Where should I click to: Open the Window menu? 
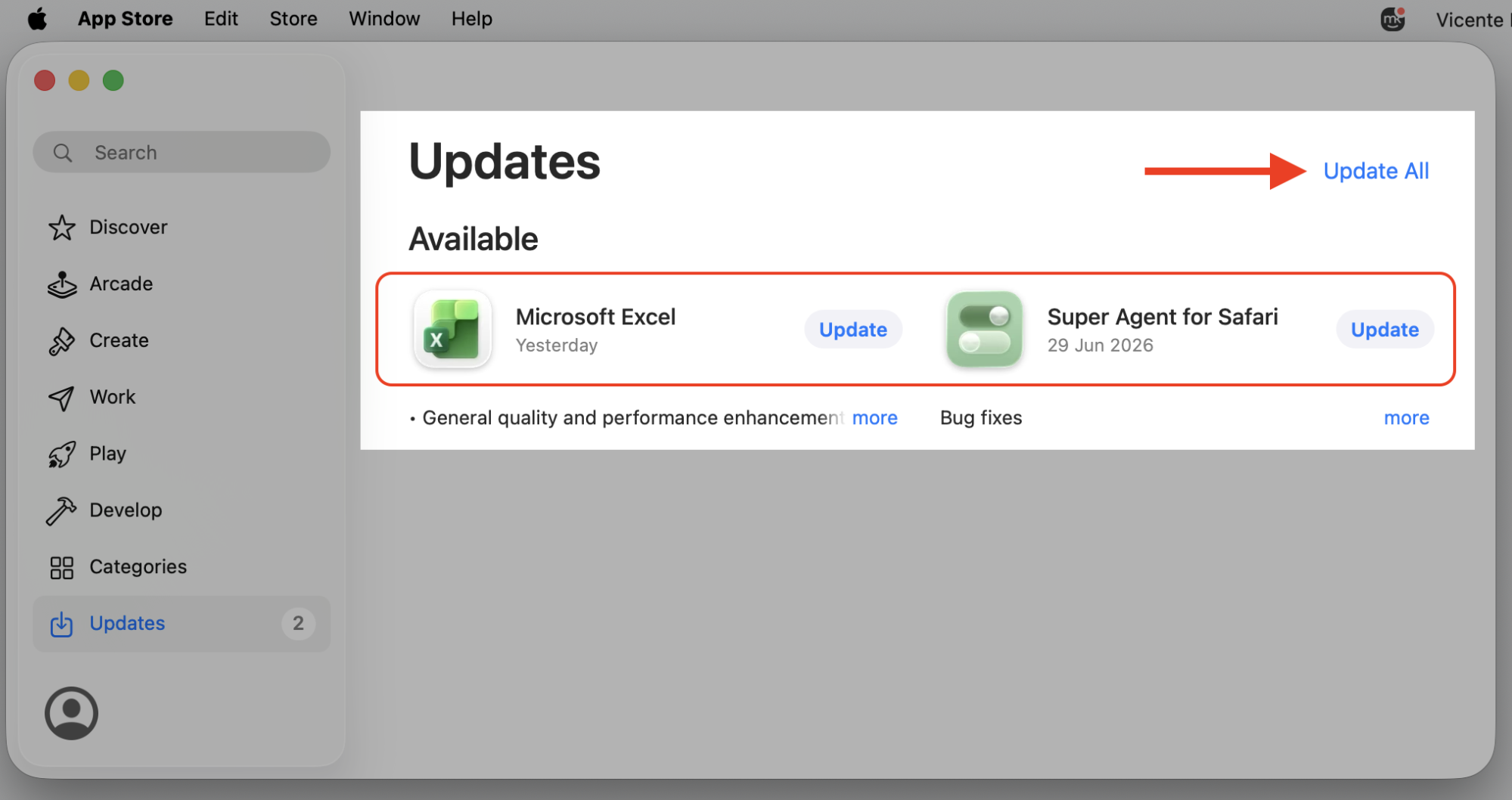point(384,19)
